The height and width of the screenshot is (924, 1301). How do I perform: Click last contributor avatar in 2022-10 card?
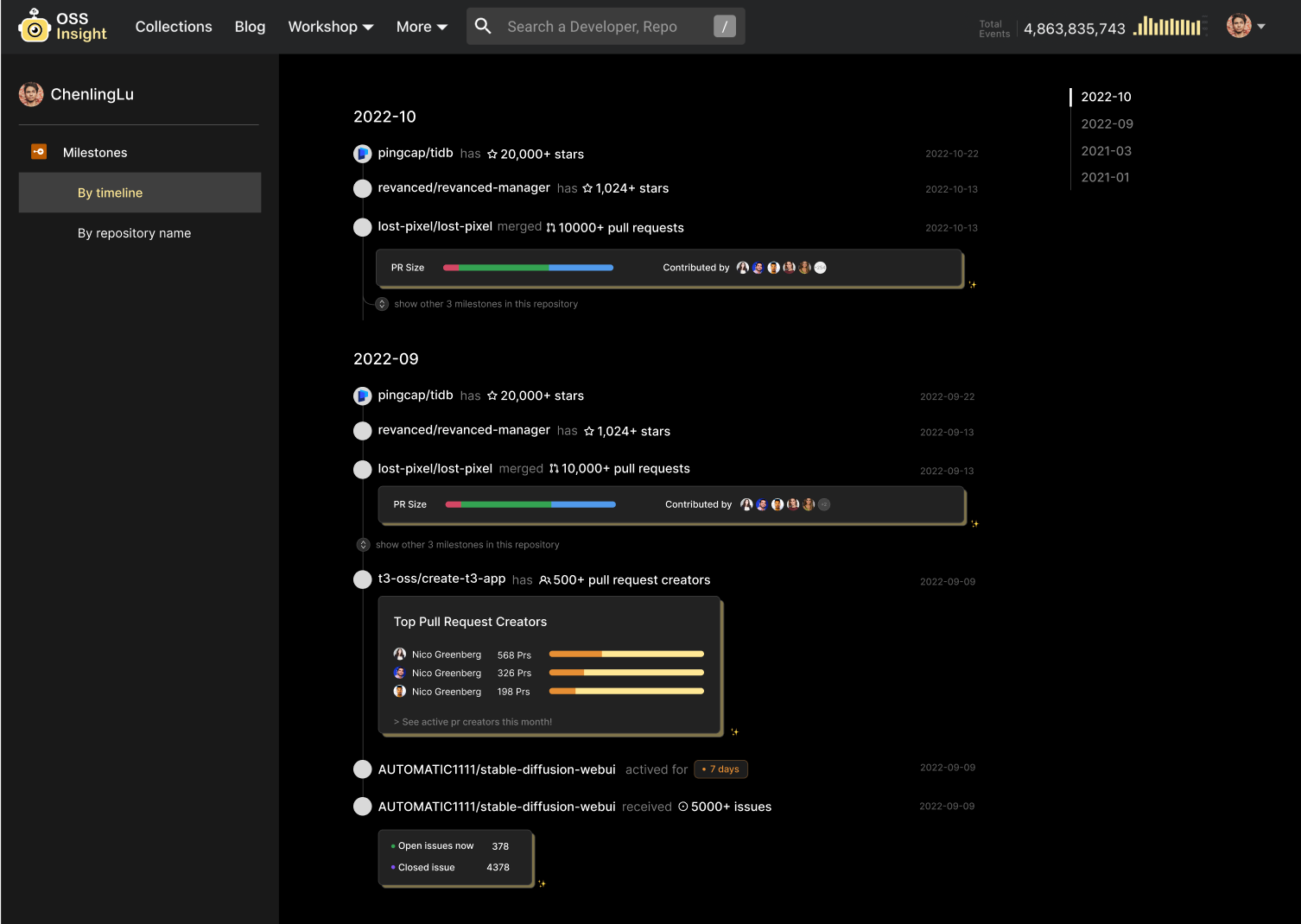[x=821, y=268]
